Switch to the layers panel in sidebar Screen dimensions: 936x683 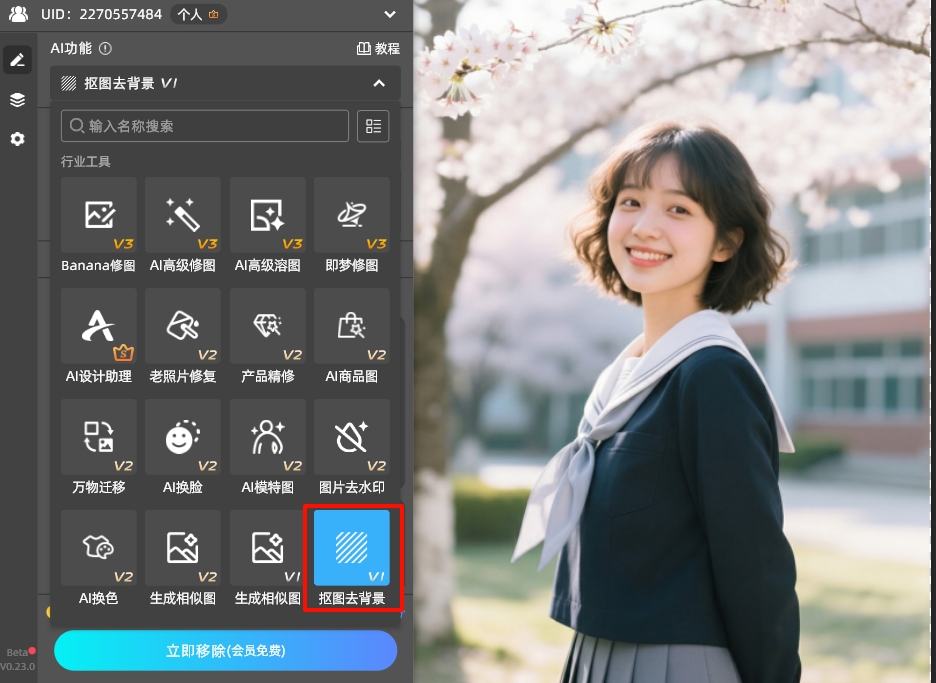(16, 99)
